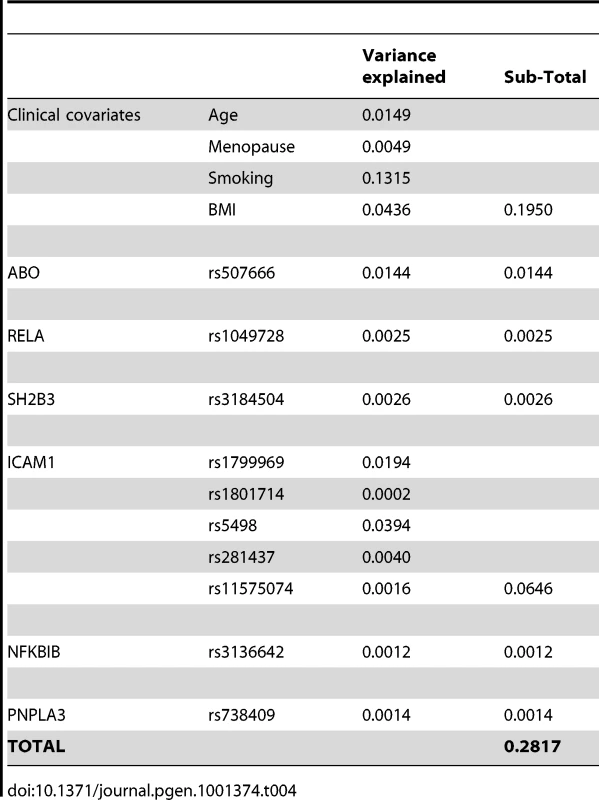The height and width of the screenshot is (800, 599).
Task: Click the ABO gene label
Action: point(23,273)
